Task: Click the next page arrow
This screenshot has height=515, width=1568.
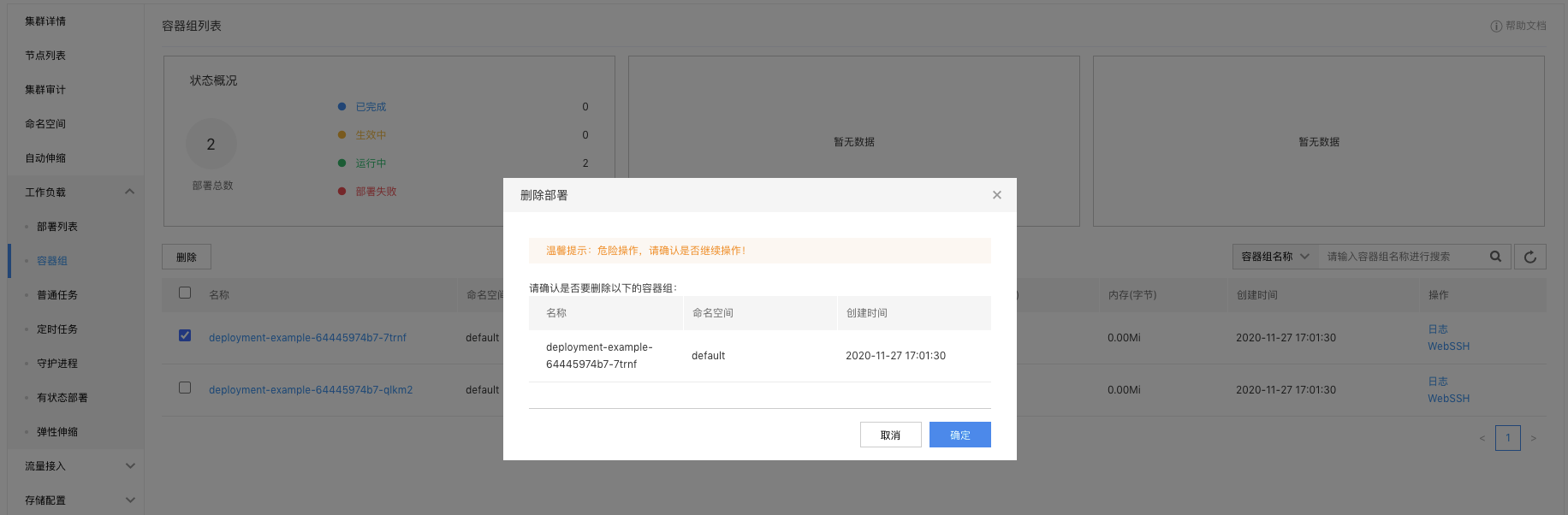Action: [1533, 438]
